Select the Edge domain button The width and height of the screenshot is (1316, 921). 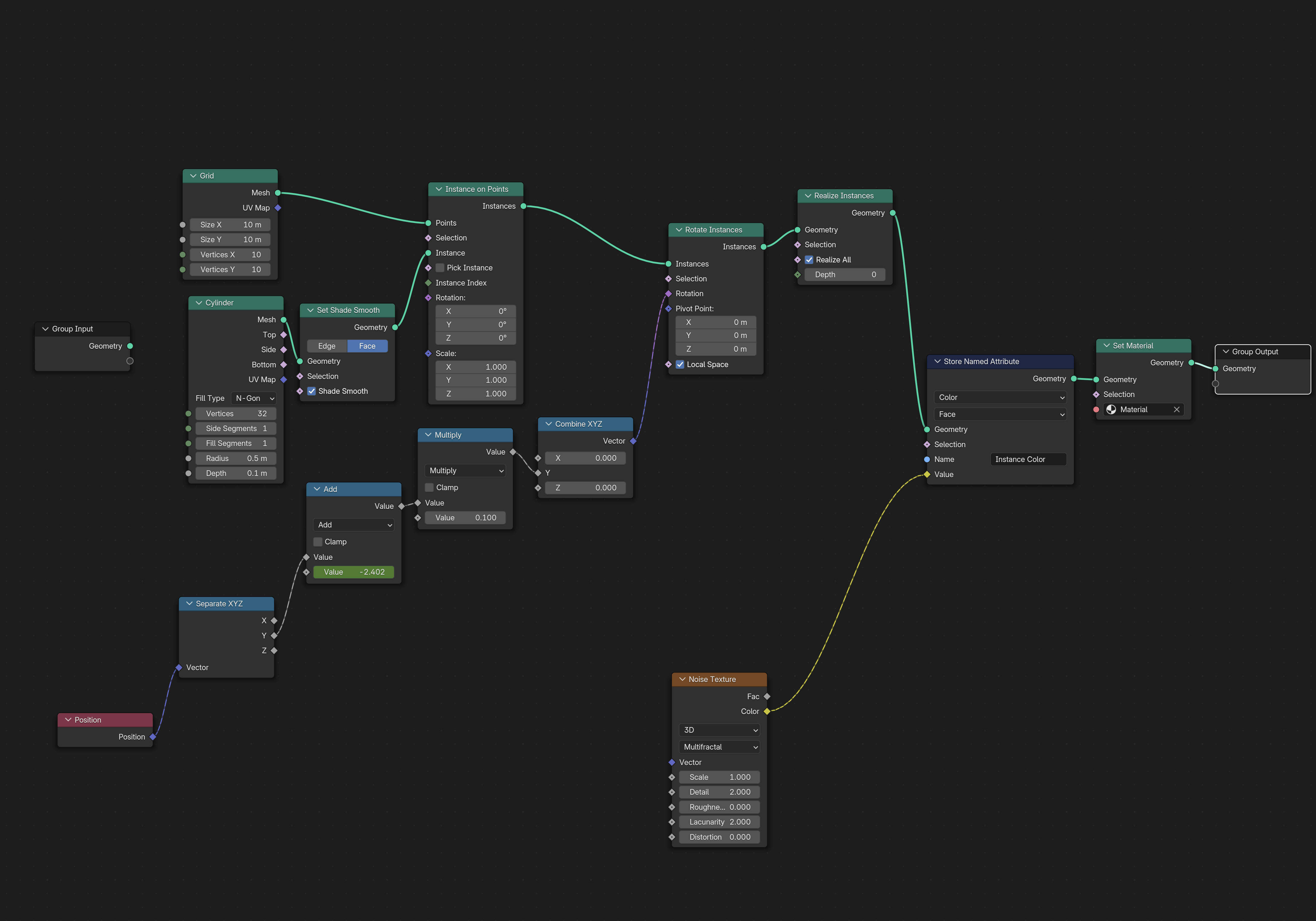pos(327,346)
